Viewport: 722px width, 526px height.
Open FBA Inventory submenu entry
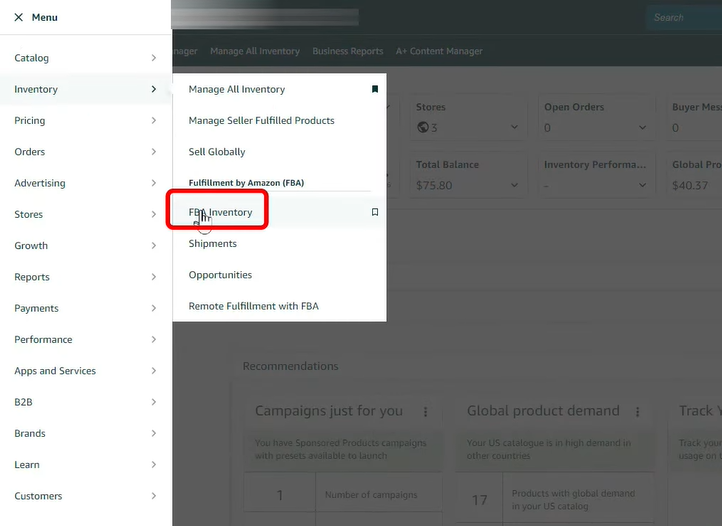click(x=220, y=212)
